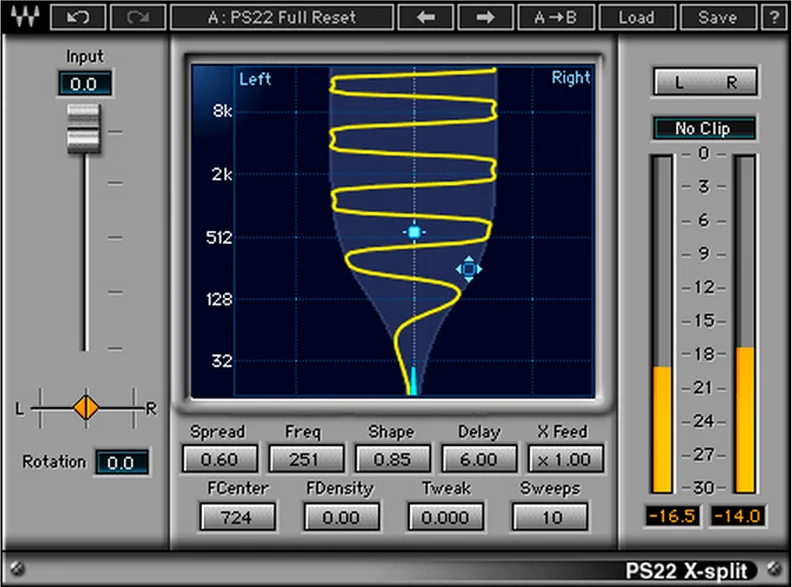The width and height of the screenshot is (792, 587).
Task: Toggle the L R meter button
Action: (706, 81)
